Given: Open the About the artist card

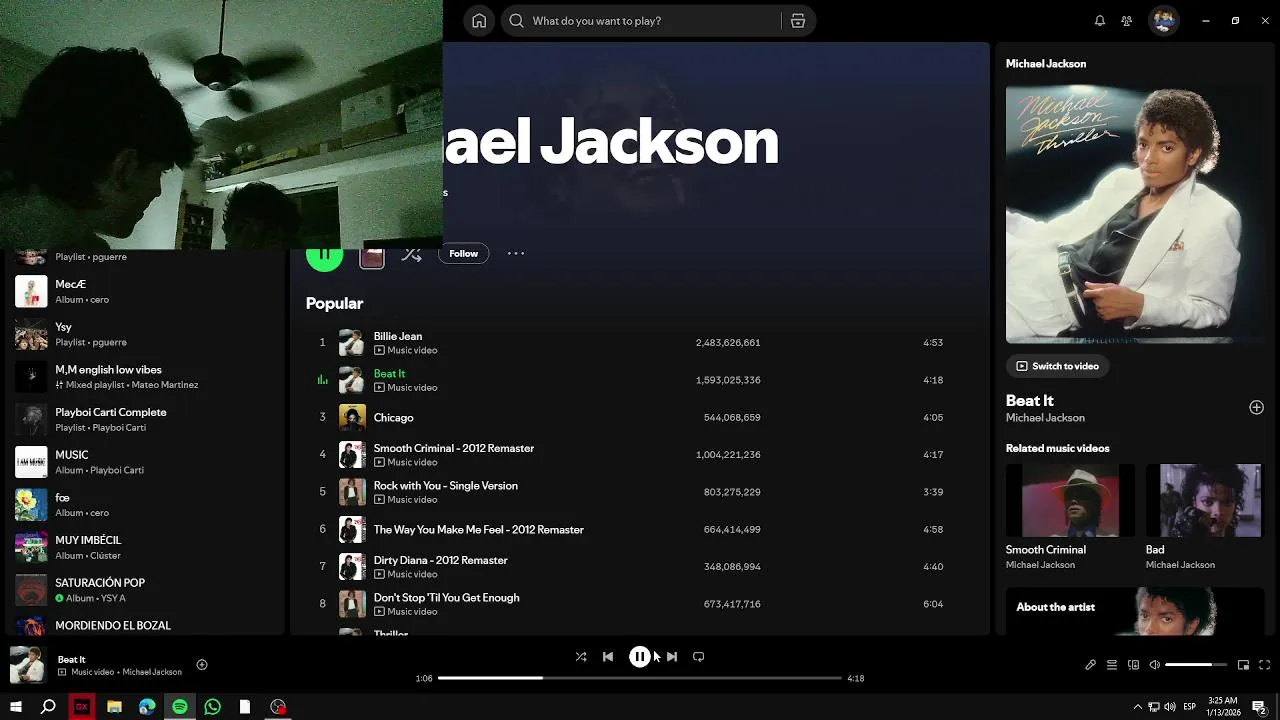Looking at the screenshot, I should (x=1135, y=611).
